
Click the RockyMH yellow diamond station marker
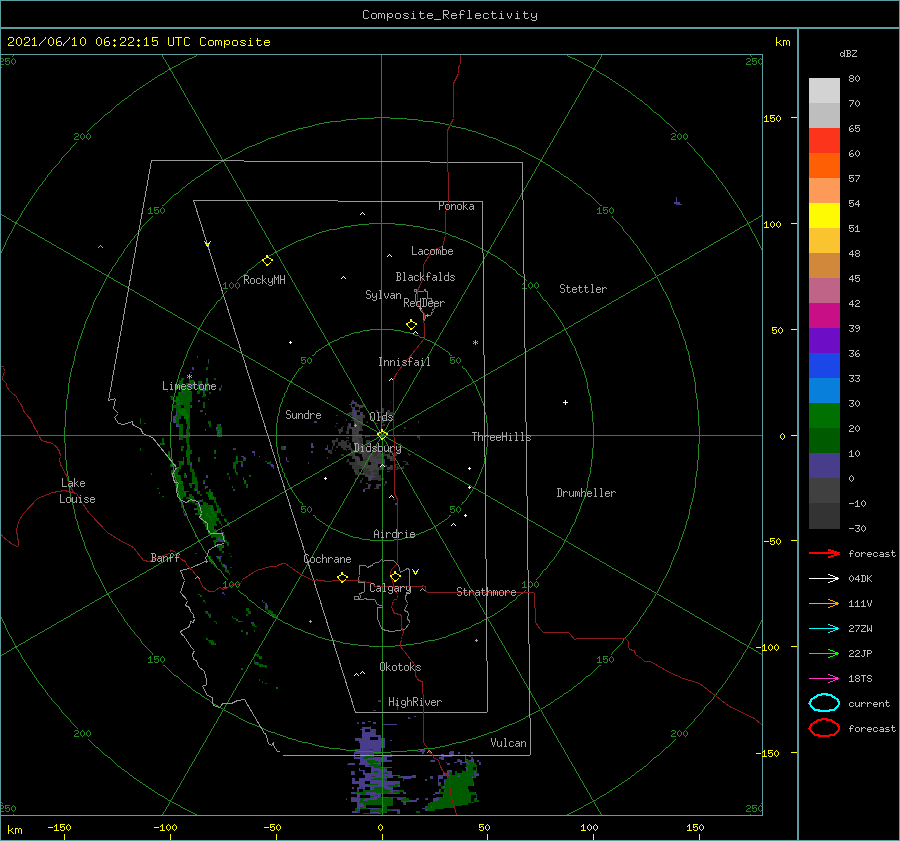click(x=267, y=261)
